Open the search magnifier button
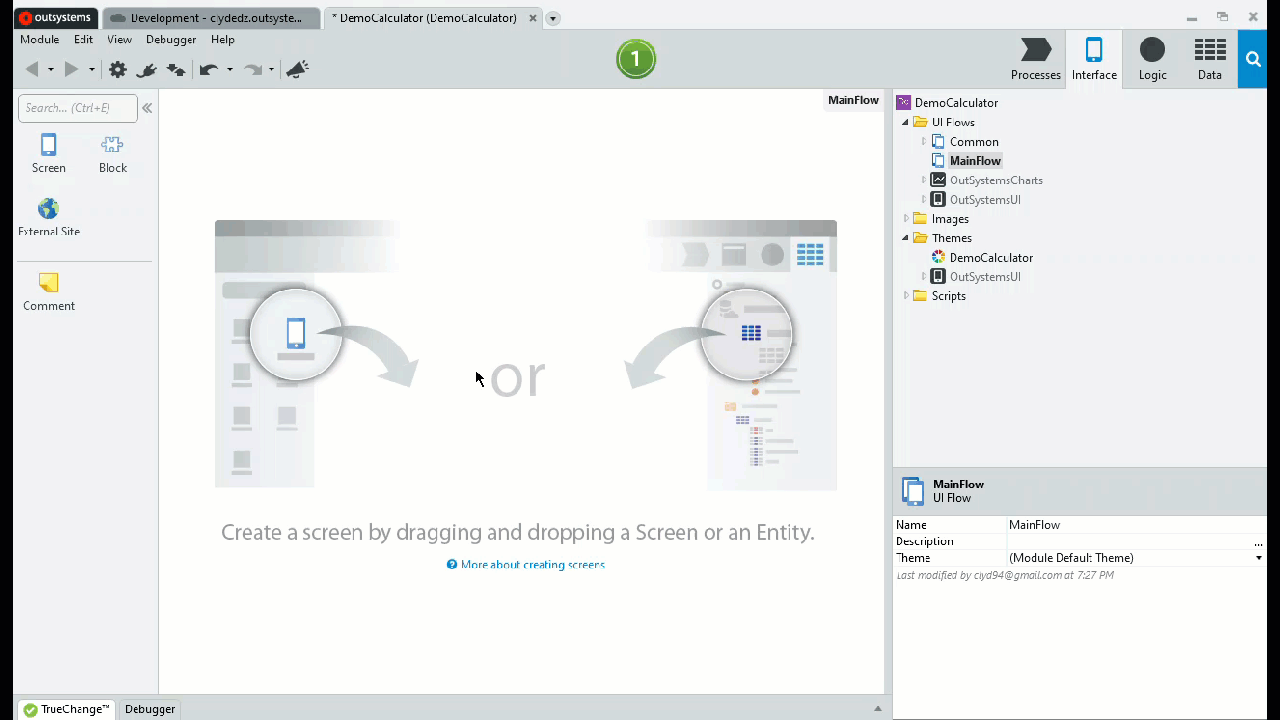 click(x=1253, y=59)
